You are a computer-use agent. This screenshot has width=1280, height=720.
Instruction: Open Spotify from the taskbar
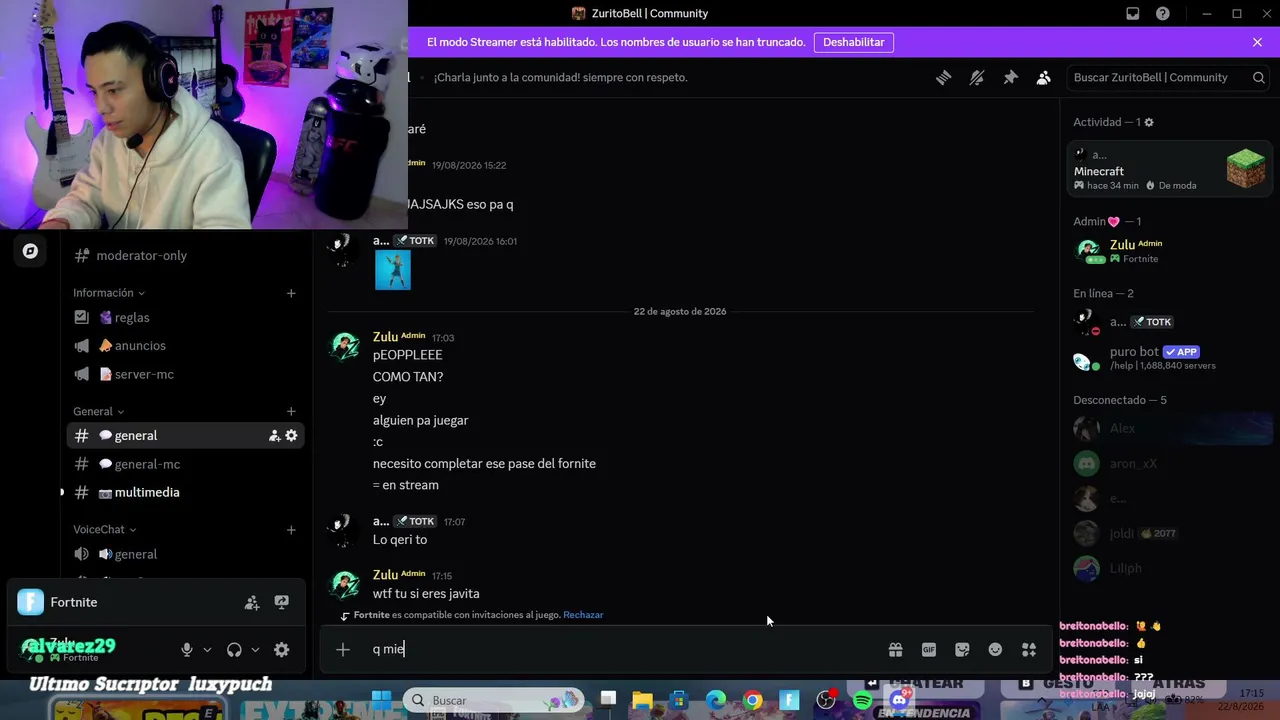(863, 700)
